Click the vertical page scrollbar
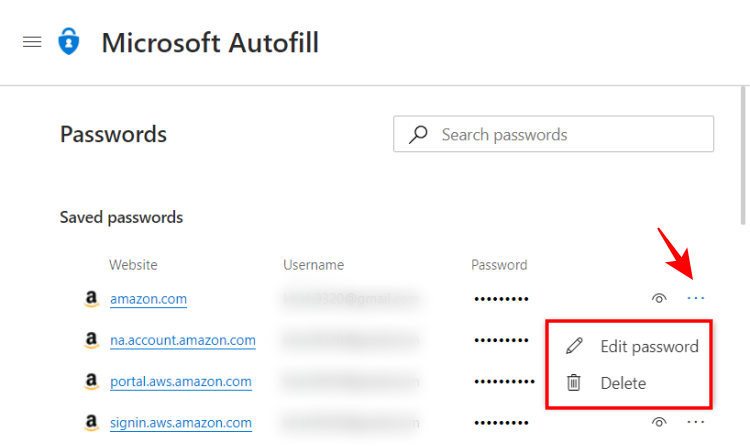The height and width of the screenshot is (447, 750). click(745, 160)
